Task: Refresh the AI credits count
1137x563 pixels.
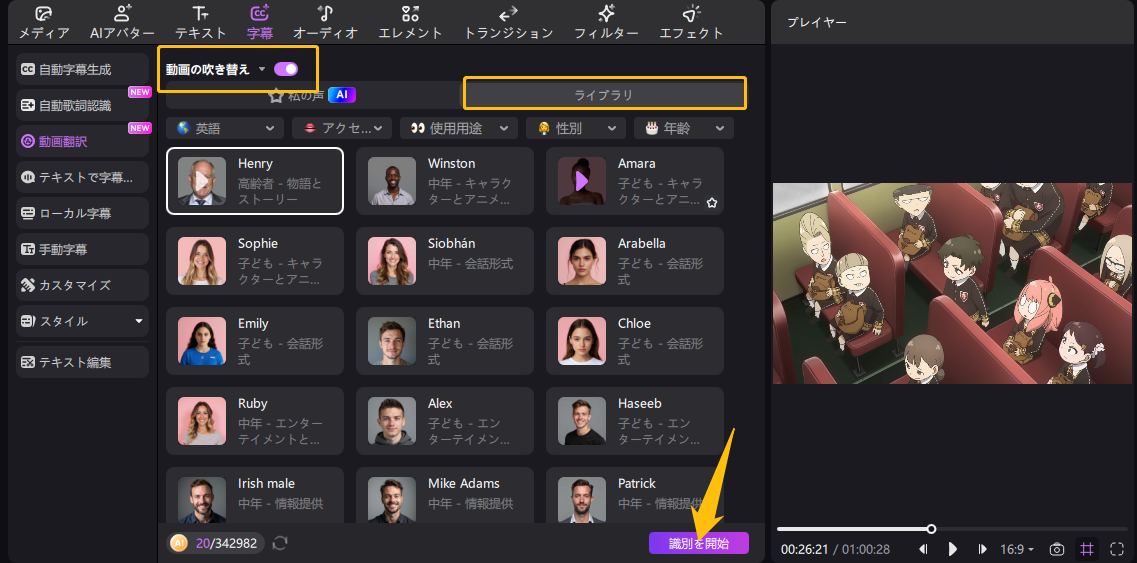Action: tap(280, 543)
